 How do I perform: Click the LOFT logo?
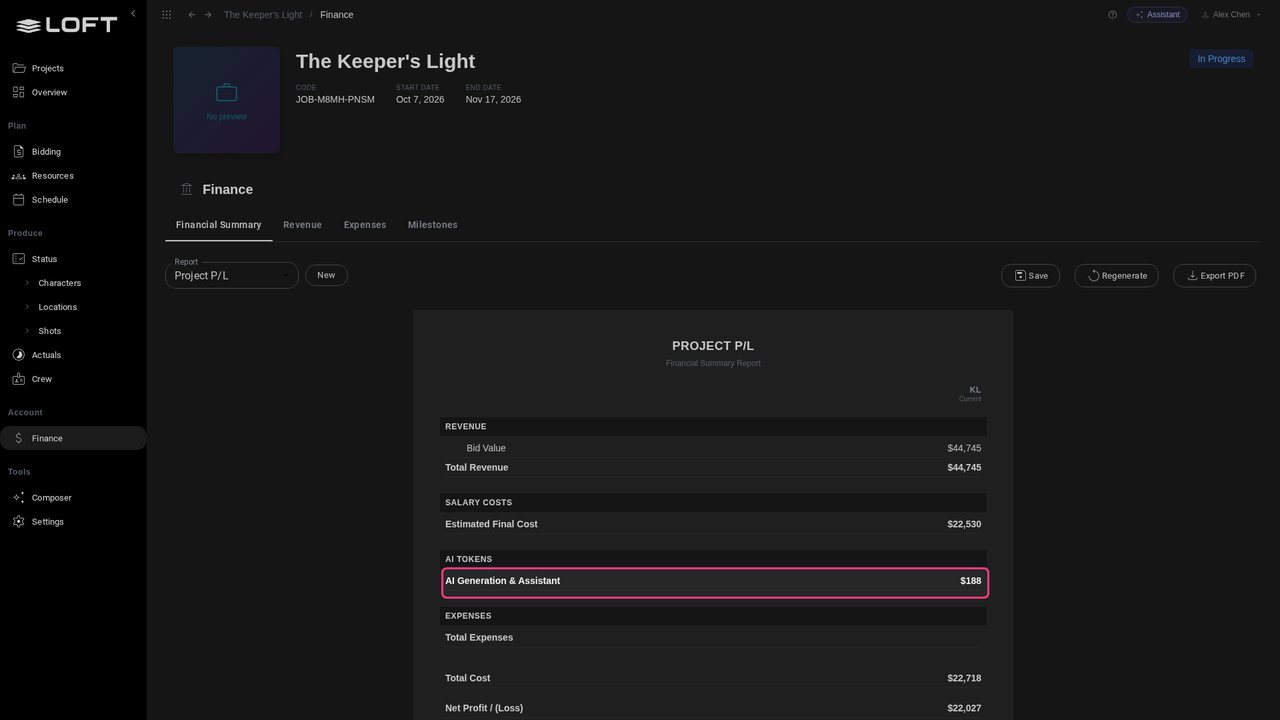[67, 25]
